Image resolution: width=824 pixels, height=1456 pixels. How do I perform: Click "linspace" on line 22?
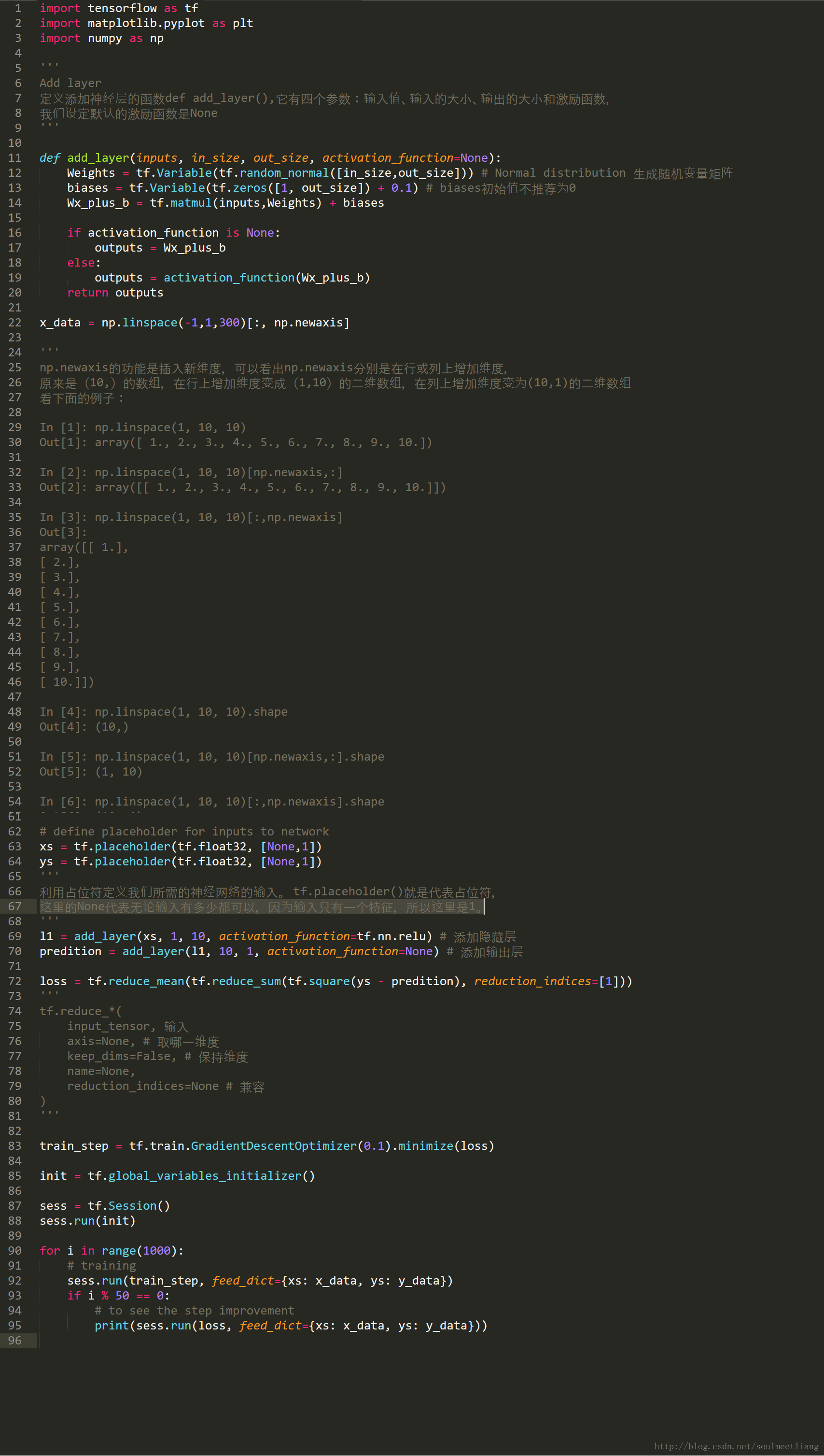(x=150, y=323)
